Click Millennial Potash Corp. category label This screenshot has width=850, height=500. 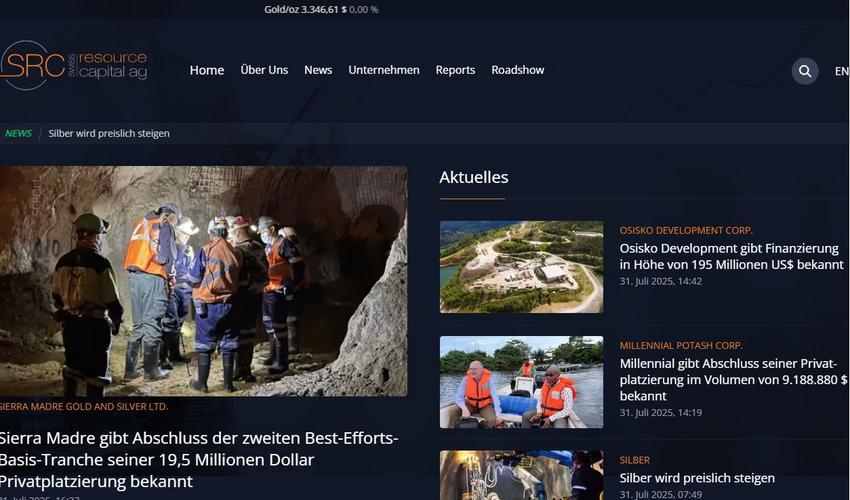(x=681, y=345)
